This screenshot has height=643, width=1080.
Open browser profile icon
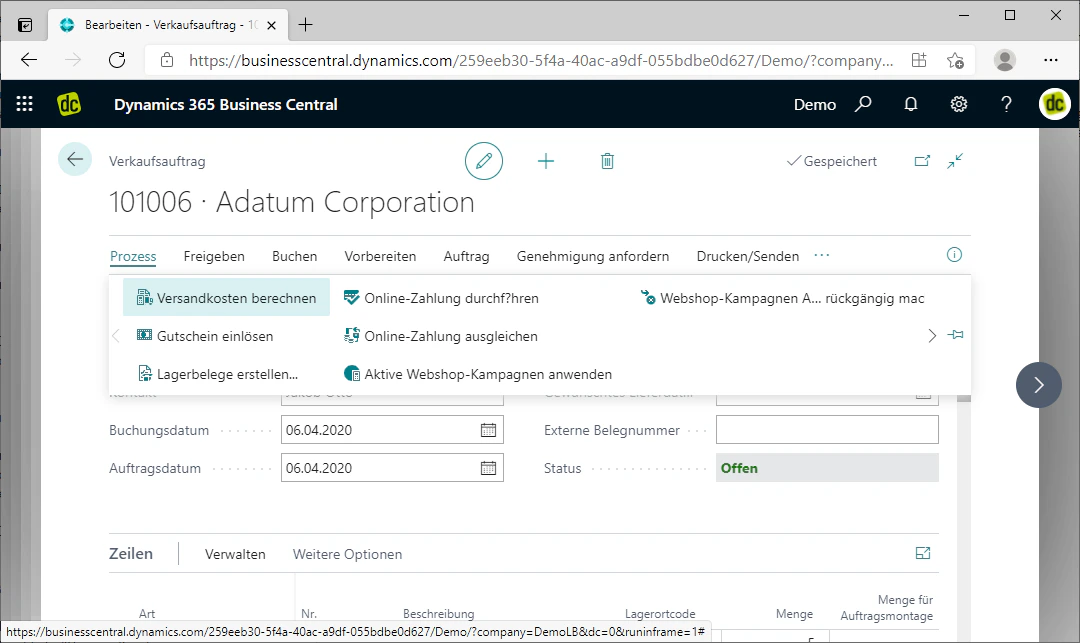[1004, 60]
